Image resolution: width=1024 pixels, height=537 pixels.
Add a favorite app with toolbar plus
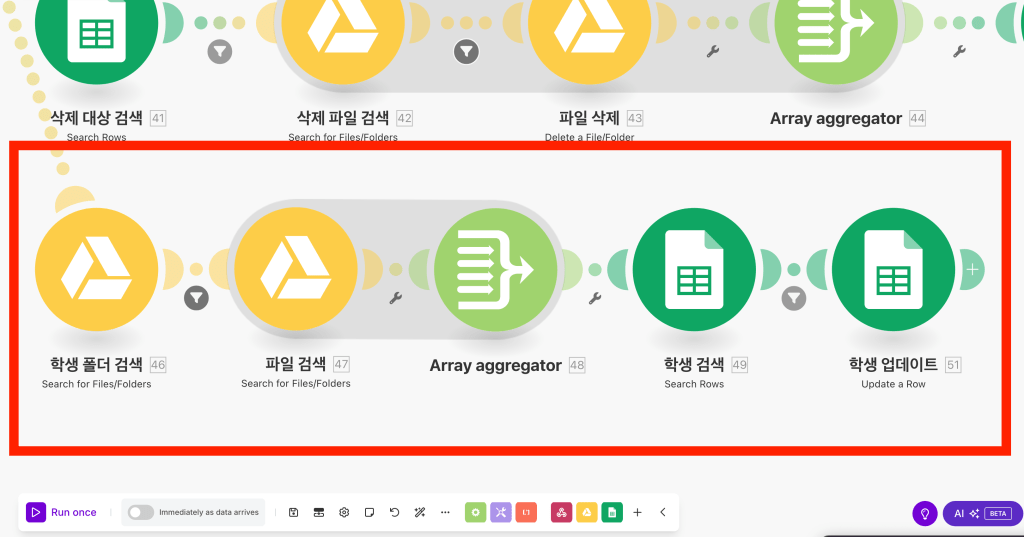coord(637,513)
